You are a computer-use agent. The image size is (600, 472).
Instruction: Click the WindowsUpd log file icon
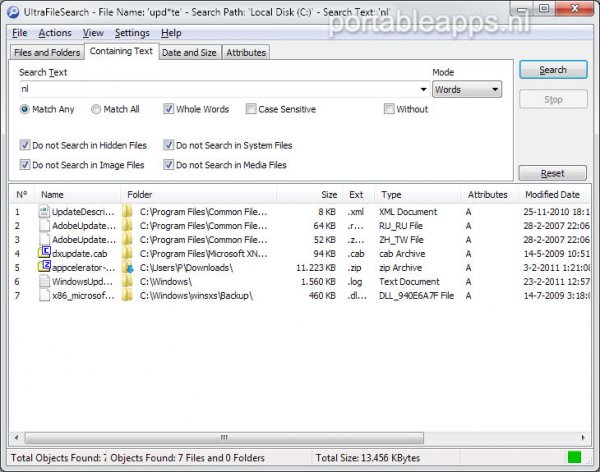coord(44,282)
